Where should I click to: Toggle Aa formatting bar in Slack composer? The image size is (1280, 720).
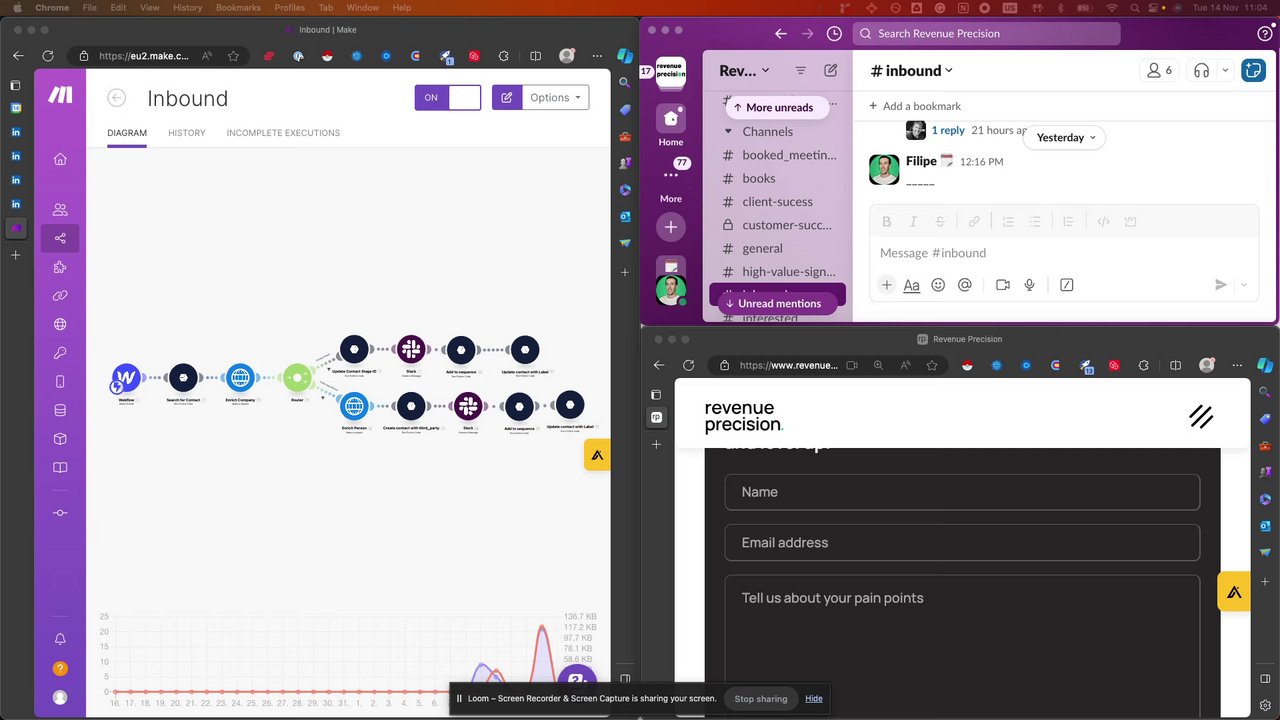click(x=912, y=285)
